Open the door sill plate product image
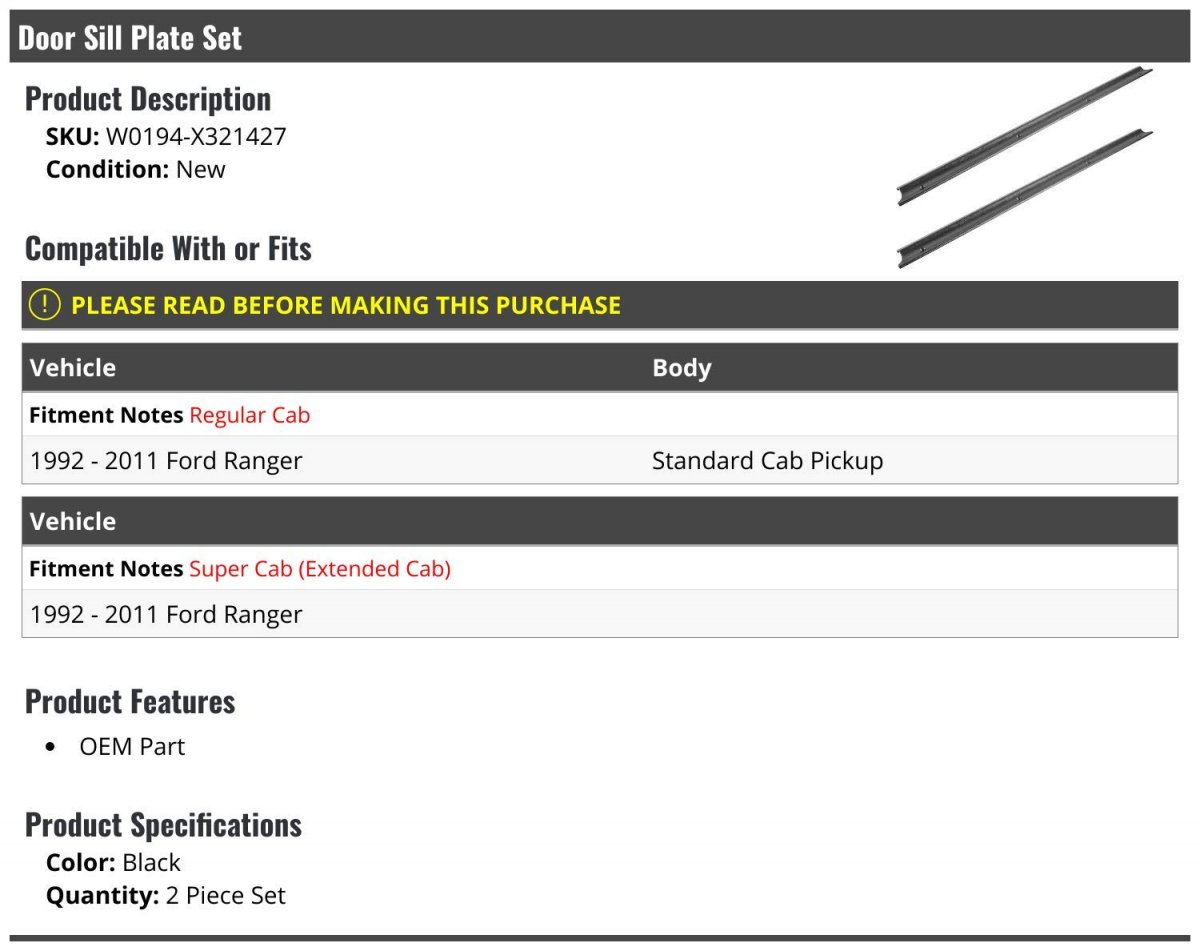The image size is (1200, 951). coord(1025,168)
